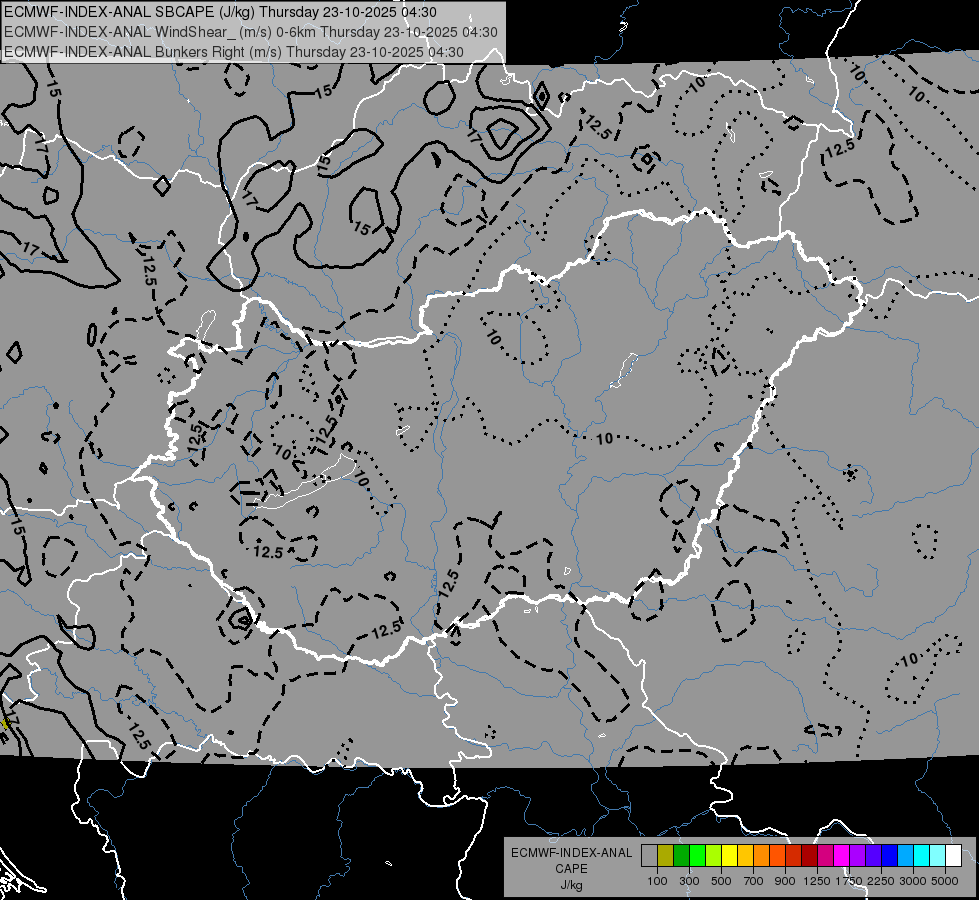Image resolution: width=979 pixels, height=900 pixels.
Task: Click the dark maroon-red legend swatch
Action: (809, 856)
